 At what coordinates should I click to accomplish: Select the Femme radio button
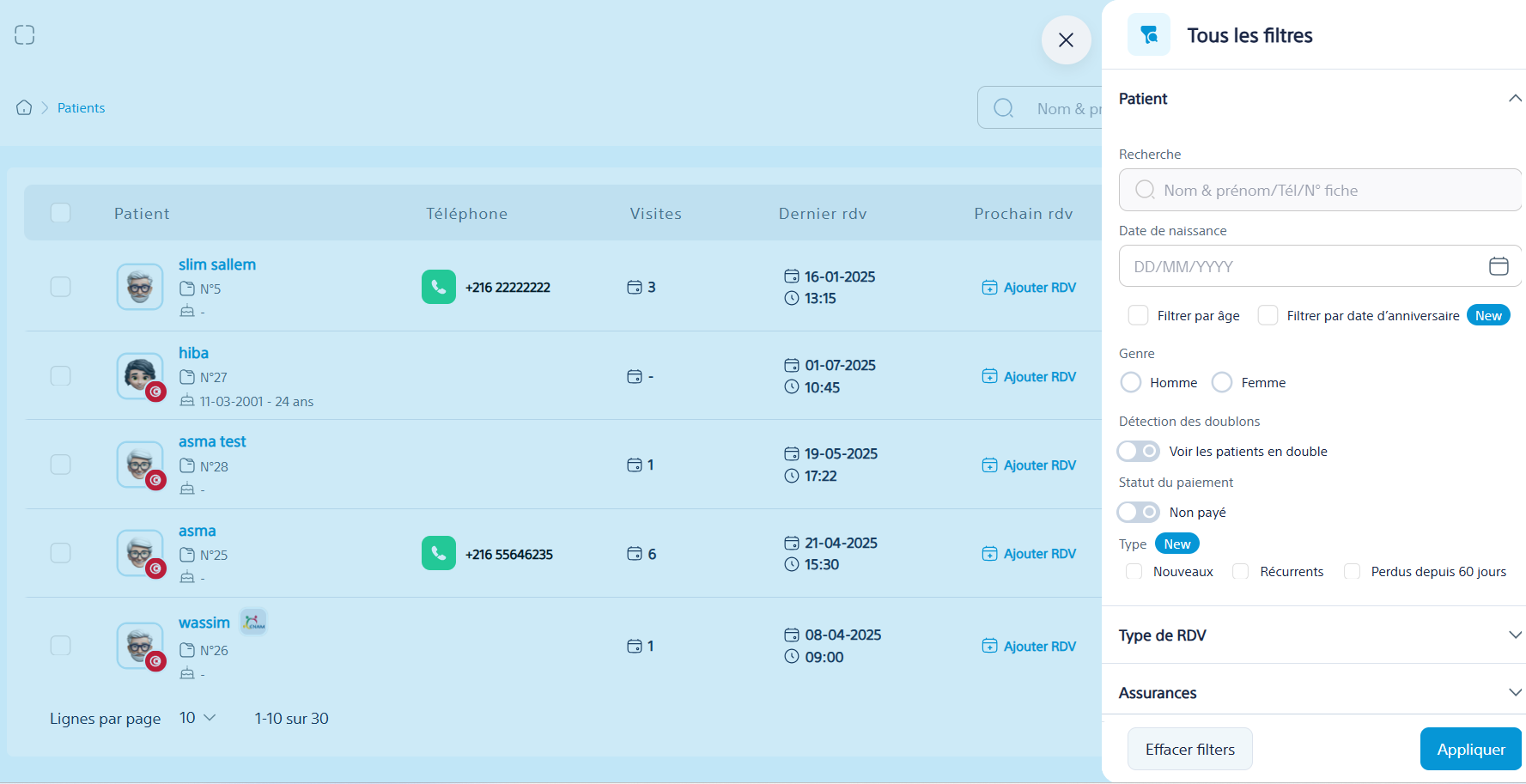[x=1222, y=382]
